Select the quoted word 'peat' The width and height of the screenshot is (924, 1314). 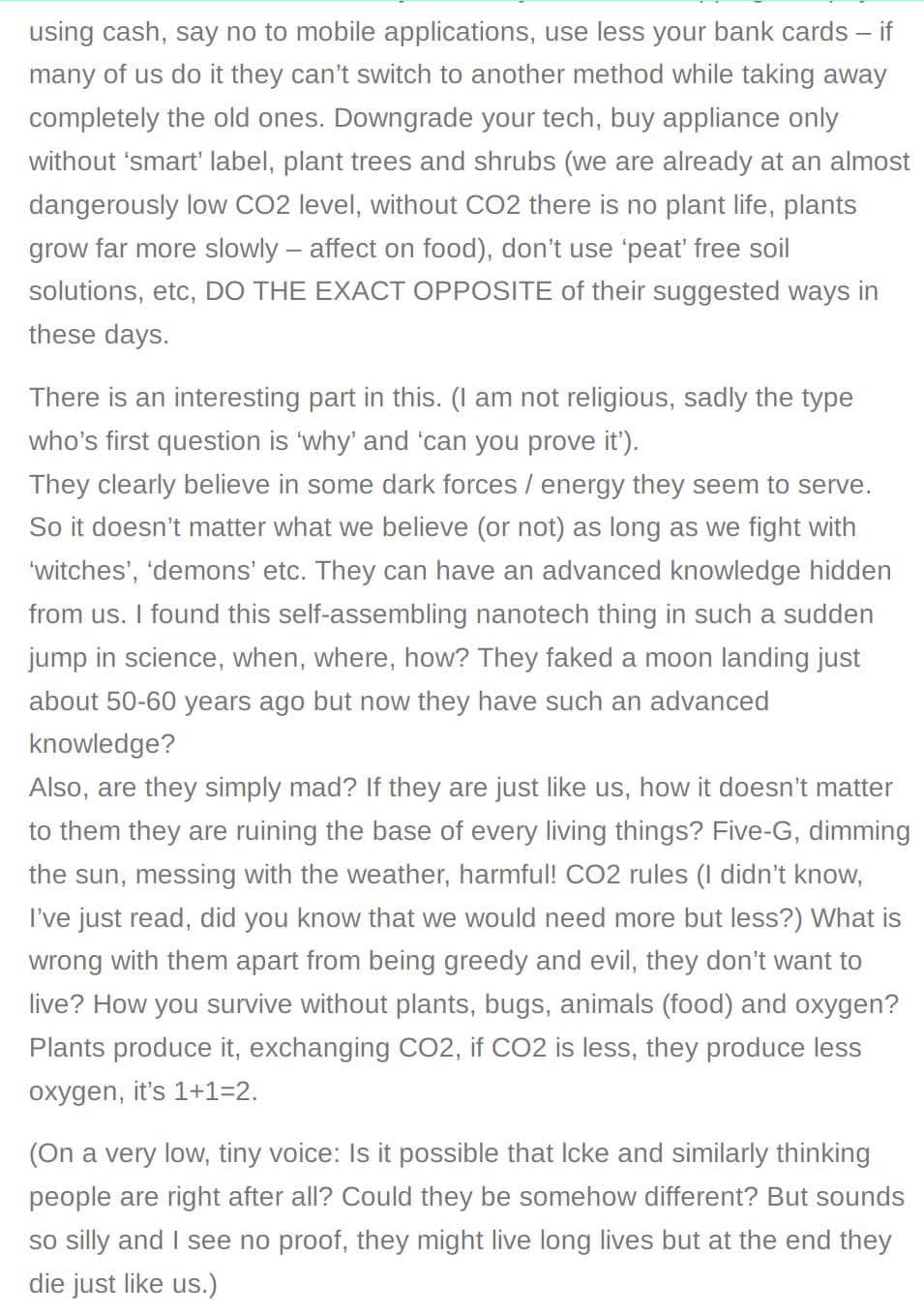(656, 249)
